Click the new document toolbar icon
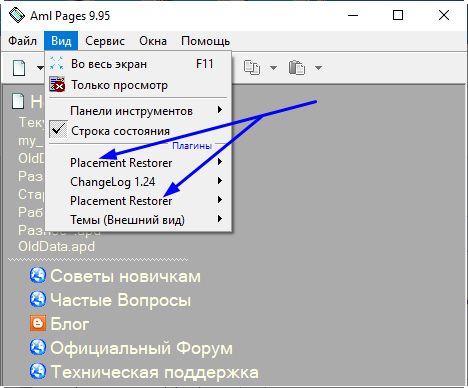Image resolution: width=468 pixels, height=388 pixels. [19, 68]
